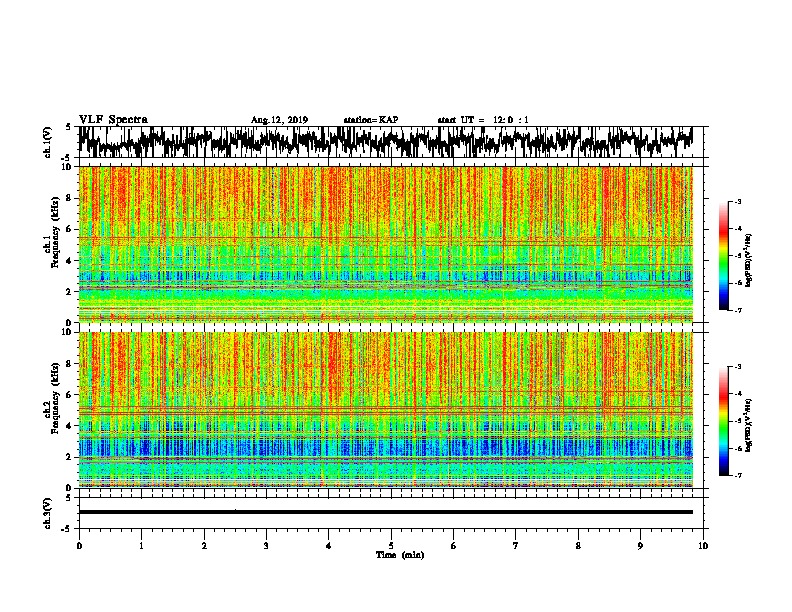This screenshot has width=792, height=612.
Task: Click time axis tick label "2"
Action: [204, 546]
